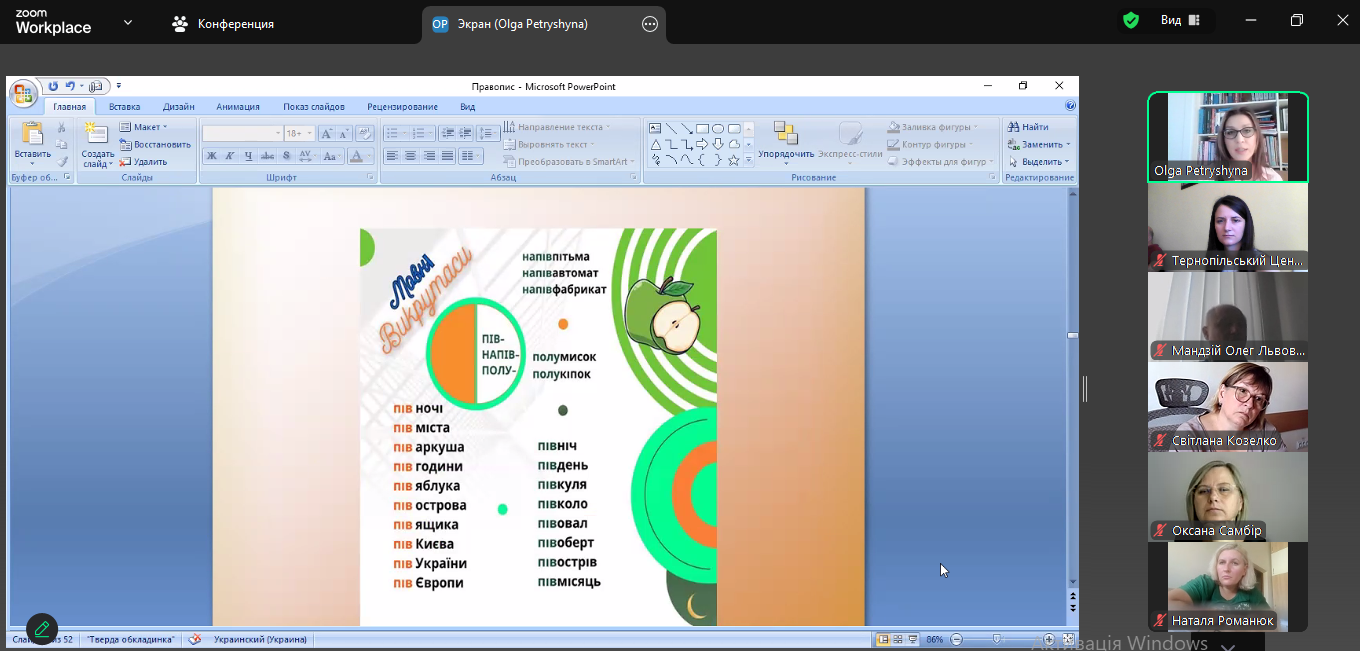The width and height of the screenshot is (1360, 651).
Task: Toggle text Shadow (S) formatting
Action: pos(286,156)
